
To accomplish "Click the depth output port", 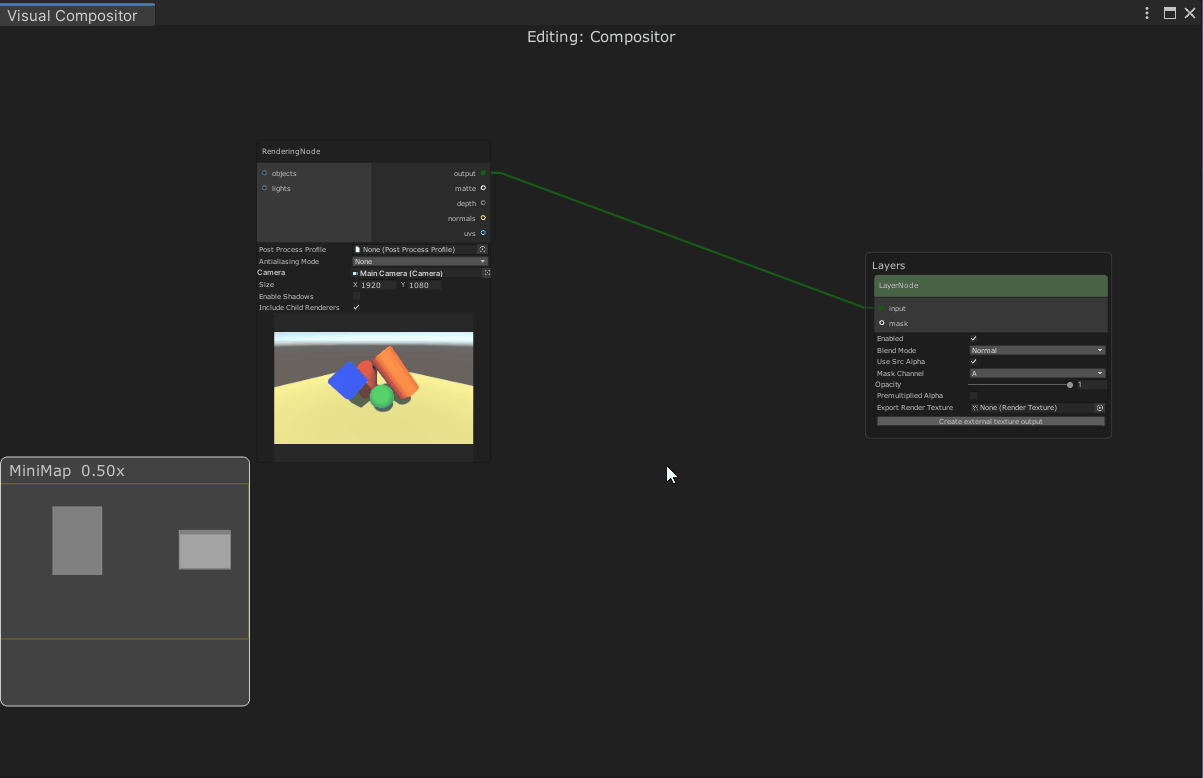I will coord(482,203).
